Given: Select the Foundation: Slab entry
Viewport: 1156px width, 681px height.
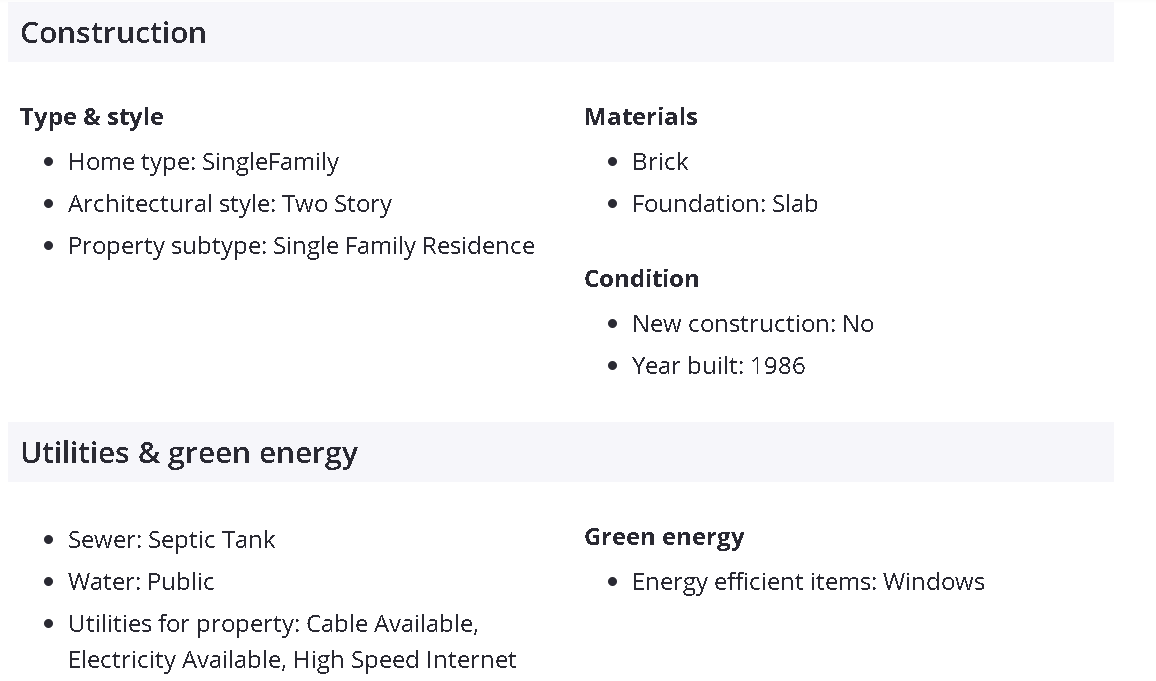Looking at the screenshot, I should [x=724, y=204].
